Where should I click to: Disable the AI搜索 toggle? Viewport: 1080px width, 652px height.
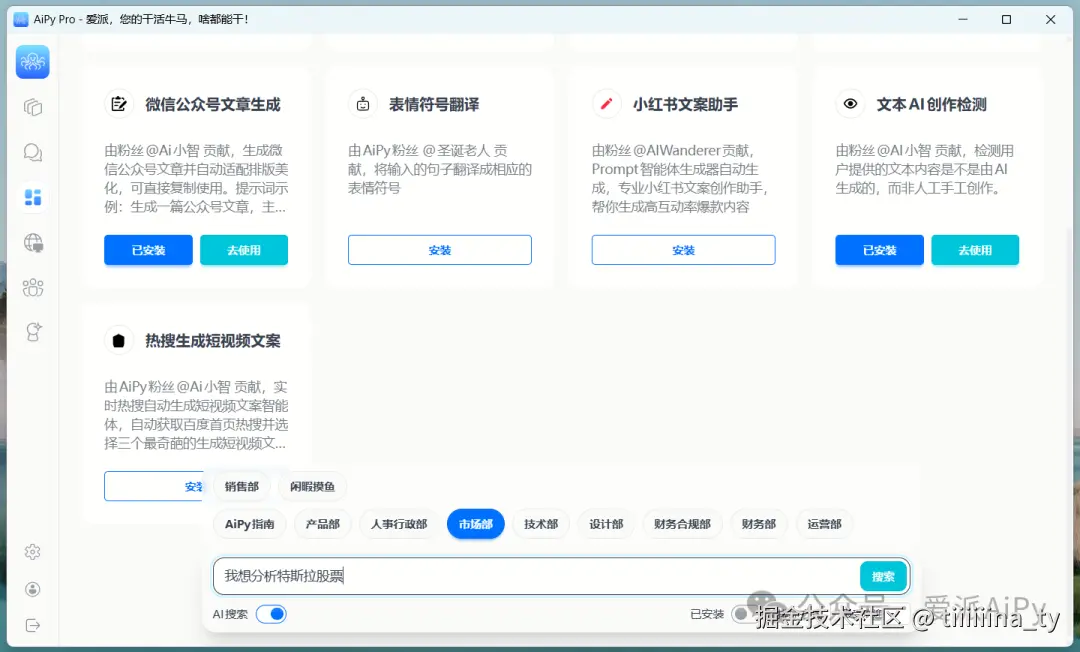272,613
